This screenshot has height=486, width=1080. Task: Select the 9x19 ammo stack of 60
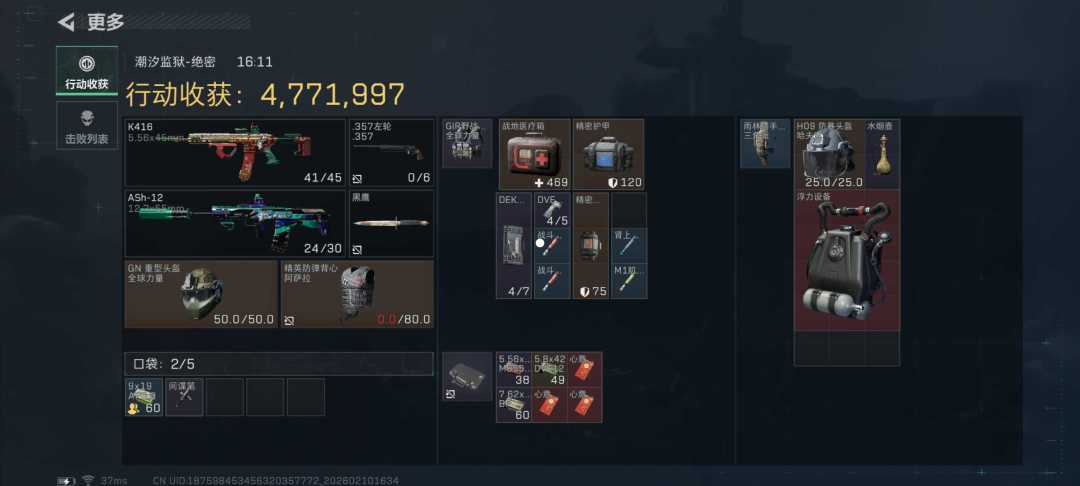(x=144, y=397)
